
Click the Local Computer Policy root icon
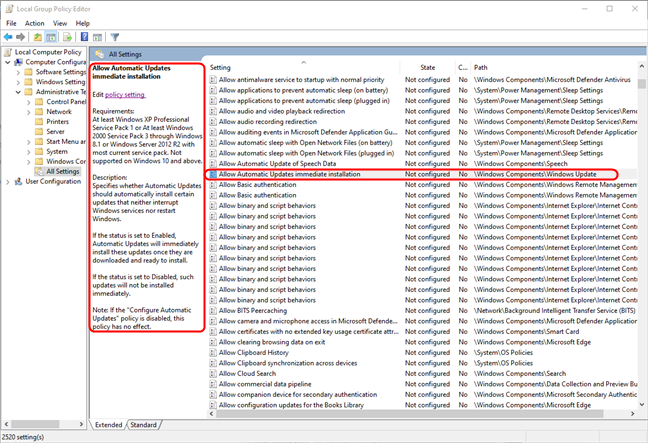(8, 52)
